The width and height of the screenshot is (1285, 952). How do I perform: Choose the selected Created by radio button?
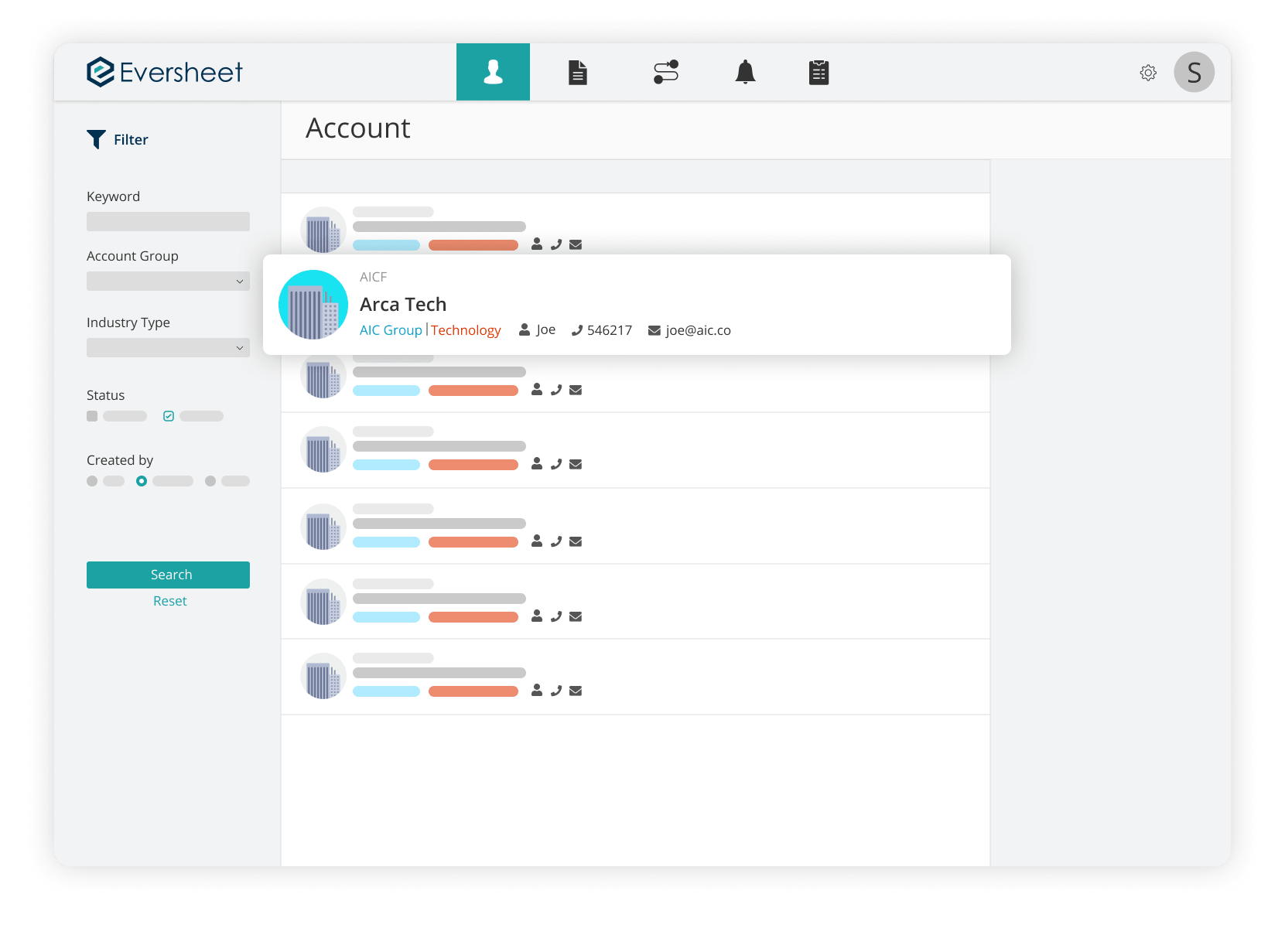tap(142, 480)
